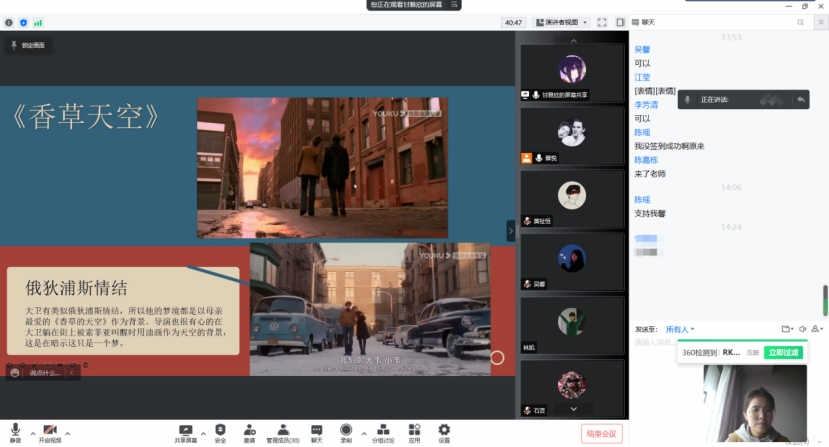Open the 应用 apps icon

coord(414,433)
